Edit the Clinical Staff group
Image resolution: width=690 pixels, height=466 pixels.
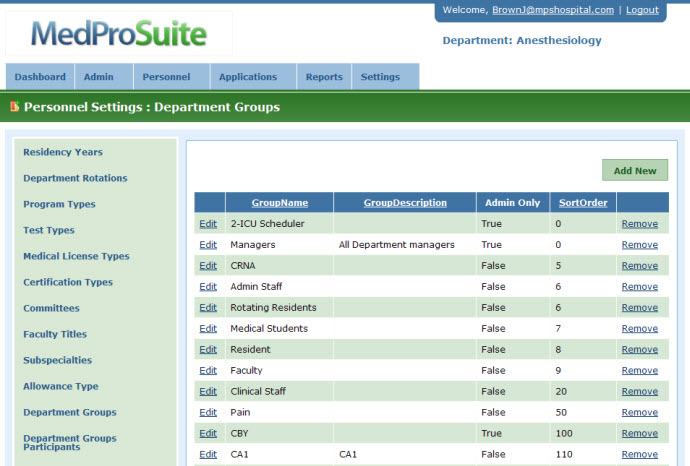[208, 392]
